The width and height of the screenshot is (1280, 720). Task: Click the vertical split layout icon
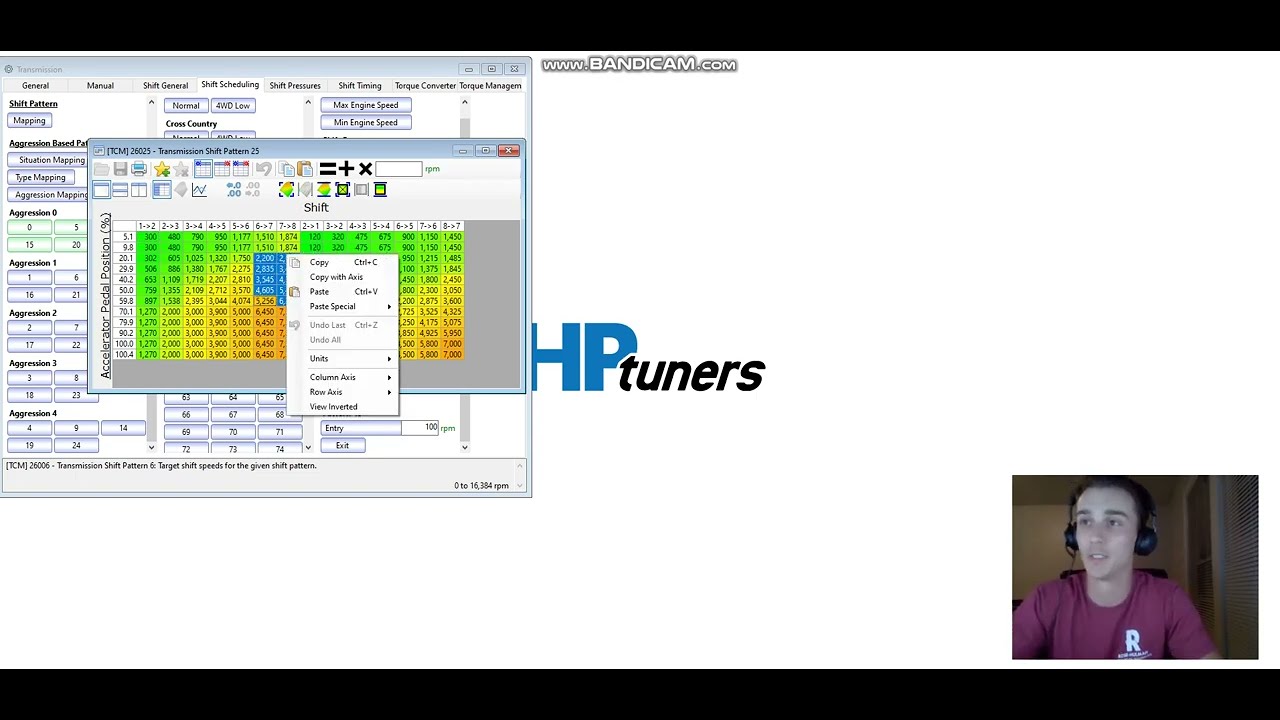(x=139, y=190)
